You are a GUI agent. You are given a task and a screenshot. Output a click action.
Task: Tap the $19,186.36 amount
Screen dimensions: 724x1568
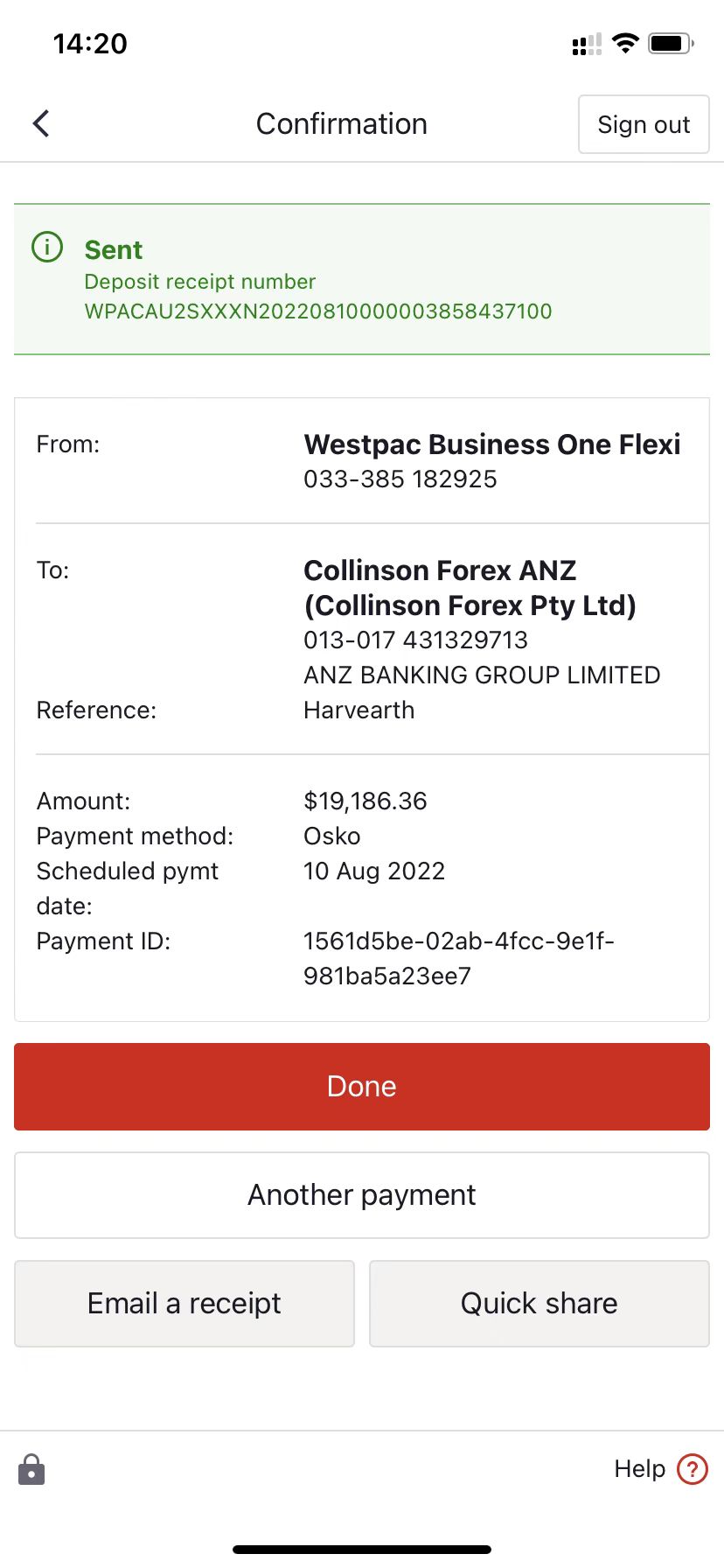click(x=365, y=801)
